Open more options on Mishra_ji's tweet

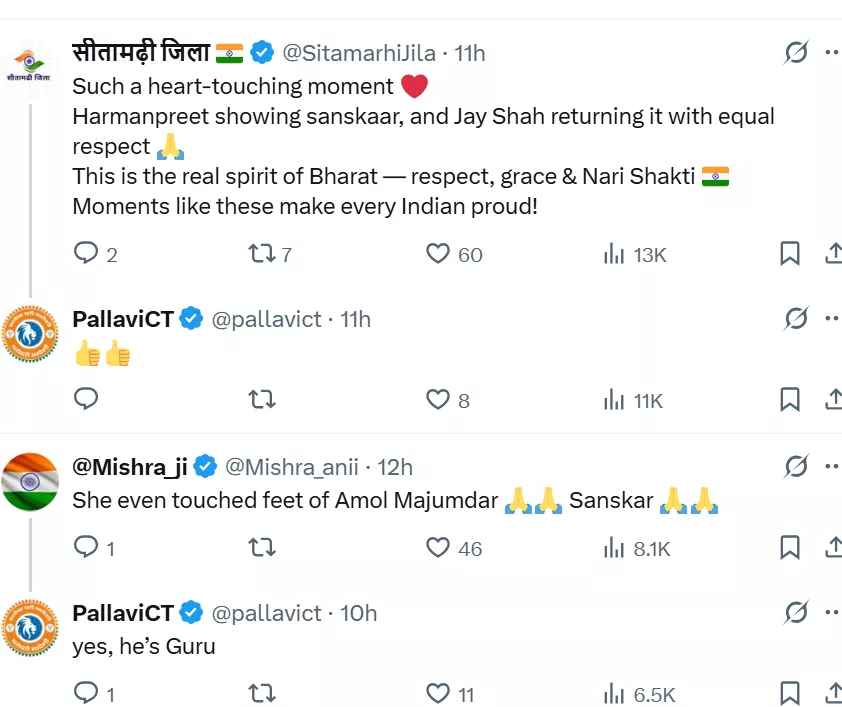tap(831, 466)
